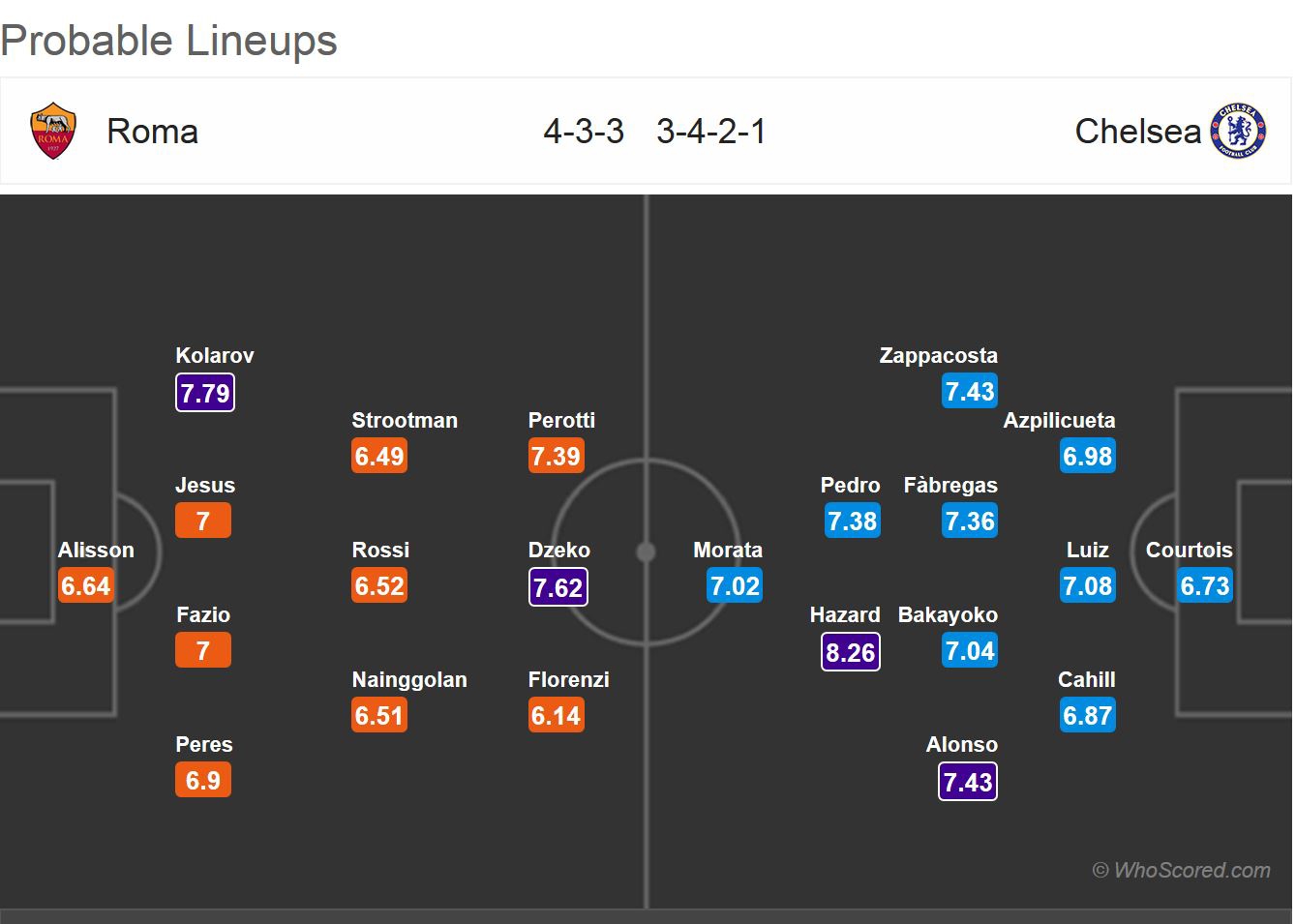Click Alisson's 6.64 rating badge
The width and height of the screenshot is (1296, 924).
[86, 586]
